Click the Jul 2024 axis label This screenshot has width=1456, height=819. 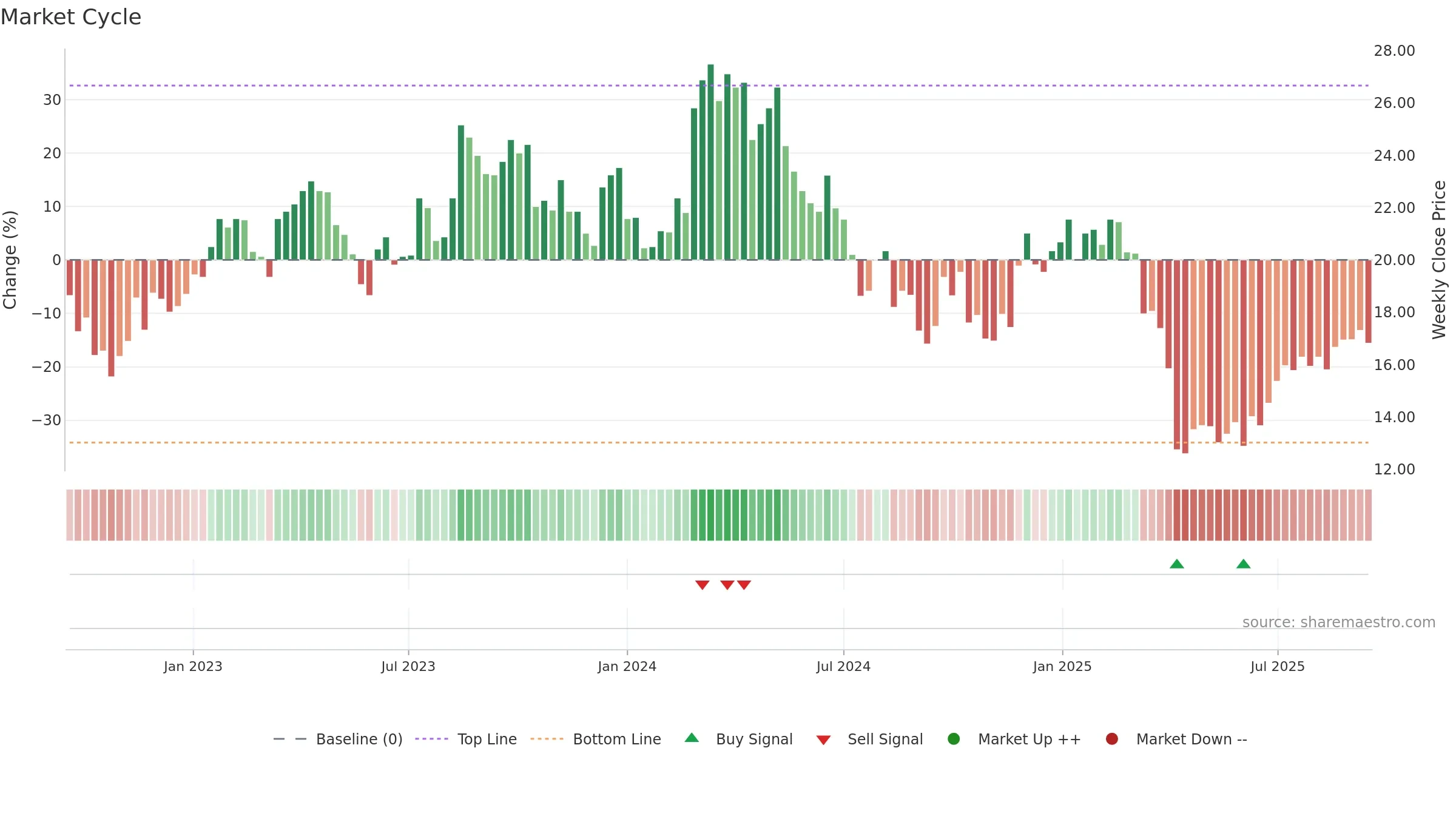(843, 666)
